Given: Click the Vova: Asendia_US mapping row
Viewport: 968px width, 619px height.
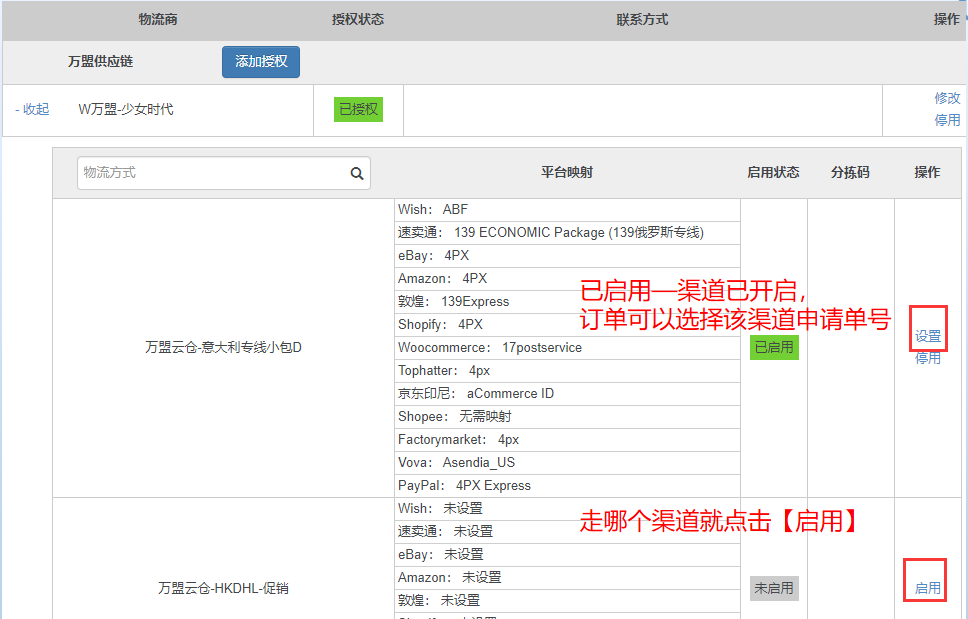Looking at the screenshot, I should [x=567, y=463].
